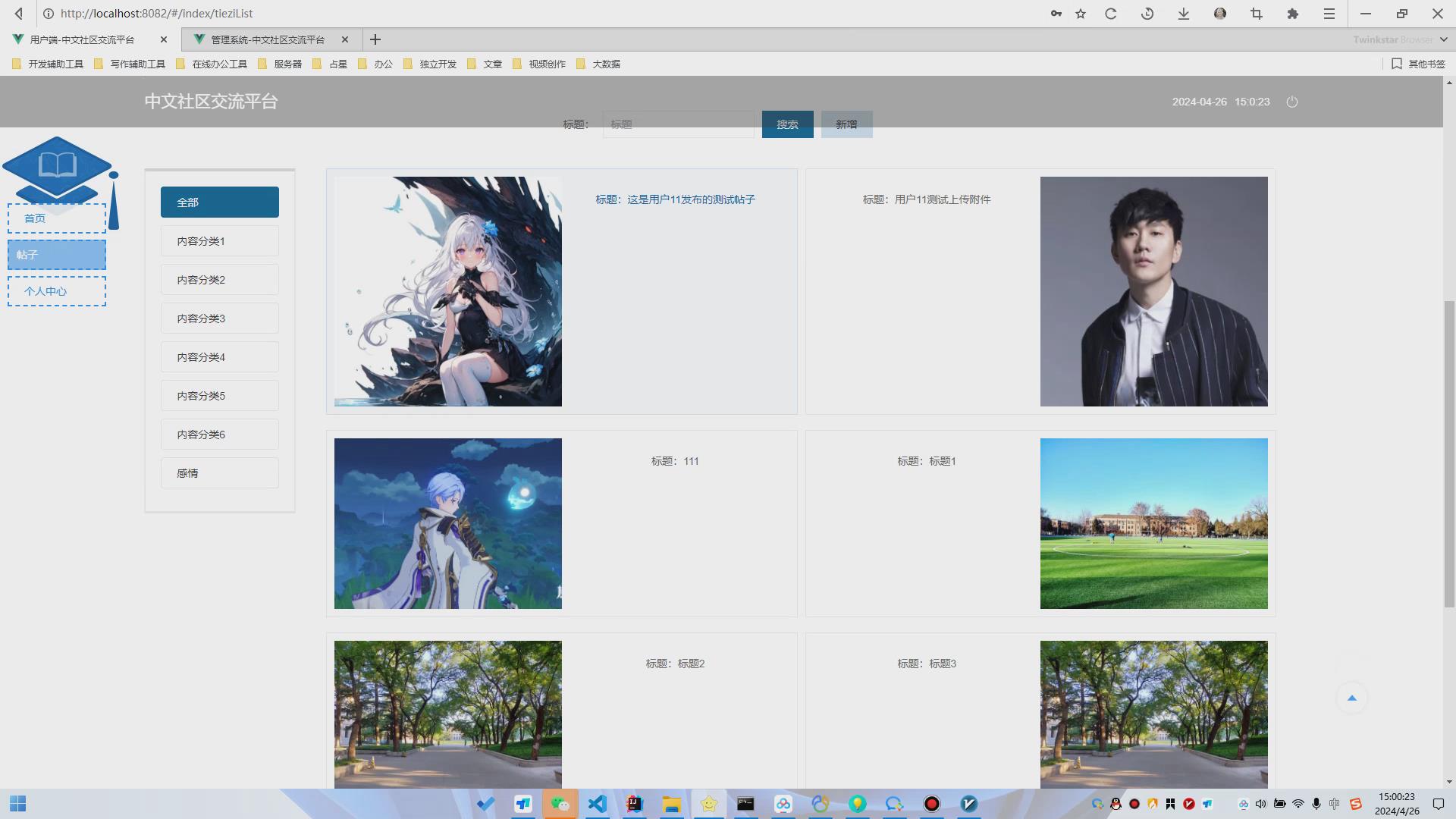This screenshot has height=819, width=1456.
Task: Filter posts by 内容分类3 category
Action: (219, 318)
